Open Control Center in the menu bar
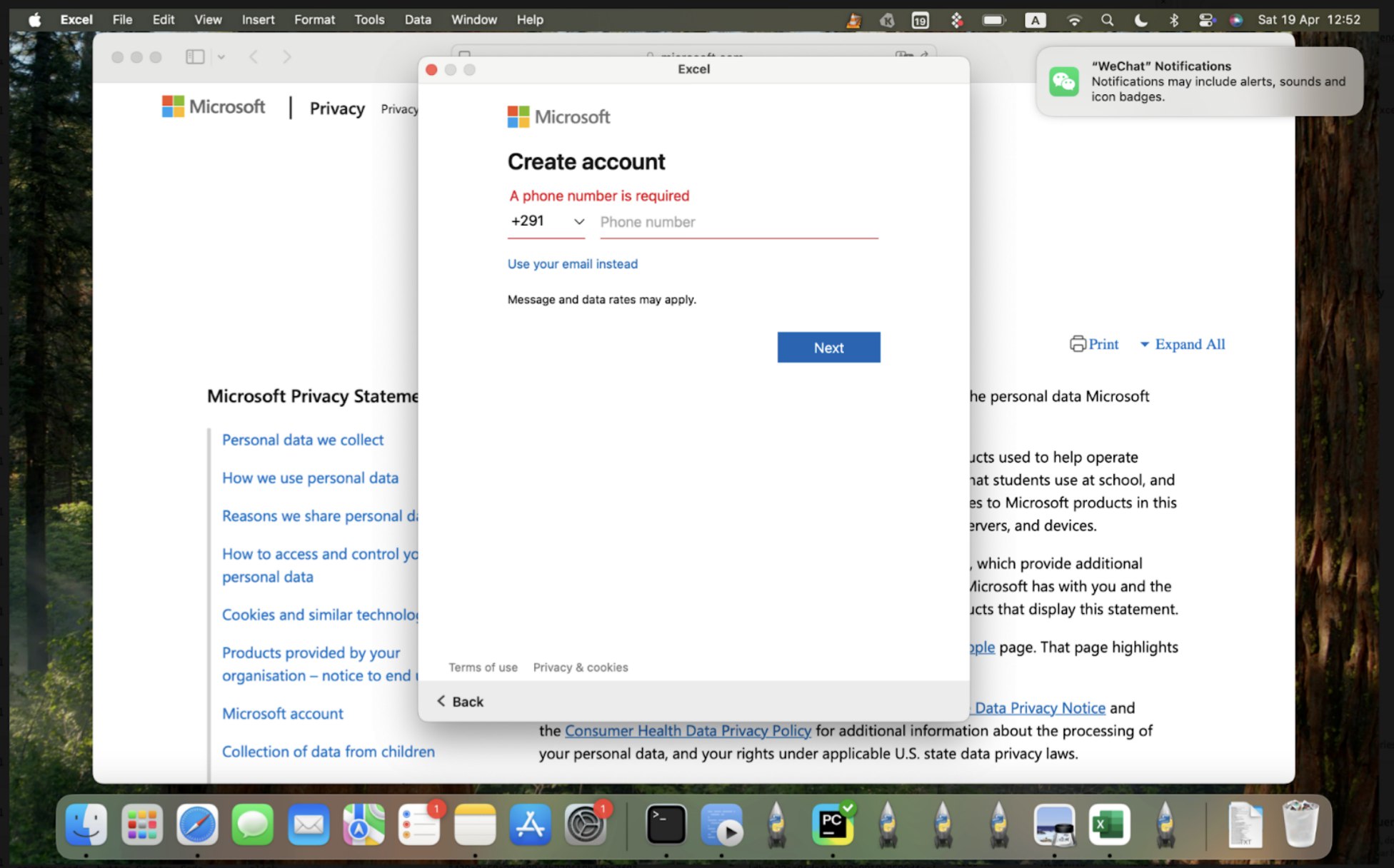This screenshot has width=1394, height=868. coord(1206,20)
